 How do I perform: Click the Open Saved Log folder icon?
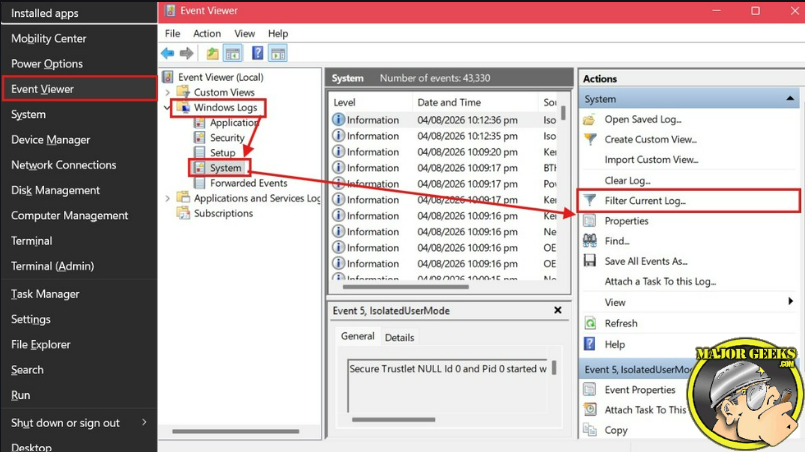coord(589,120)
